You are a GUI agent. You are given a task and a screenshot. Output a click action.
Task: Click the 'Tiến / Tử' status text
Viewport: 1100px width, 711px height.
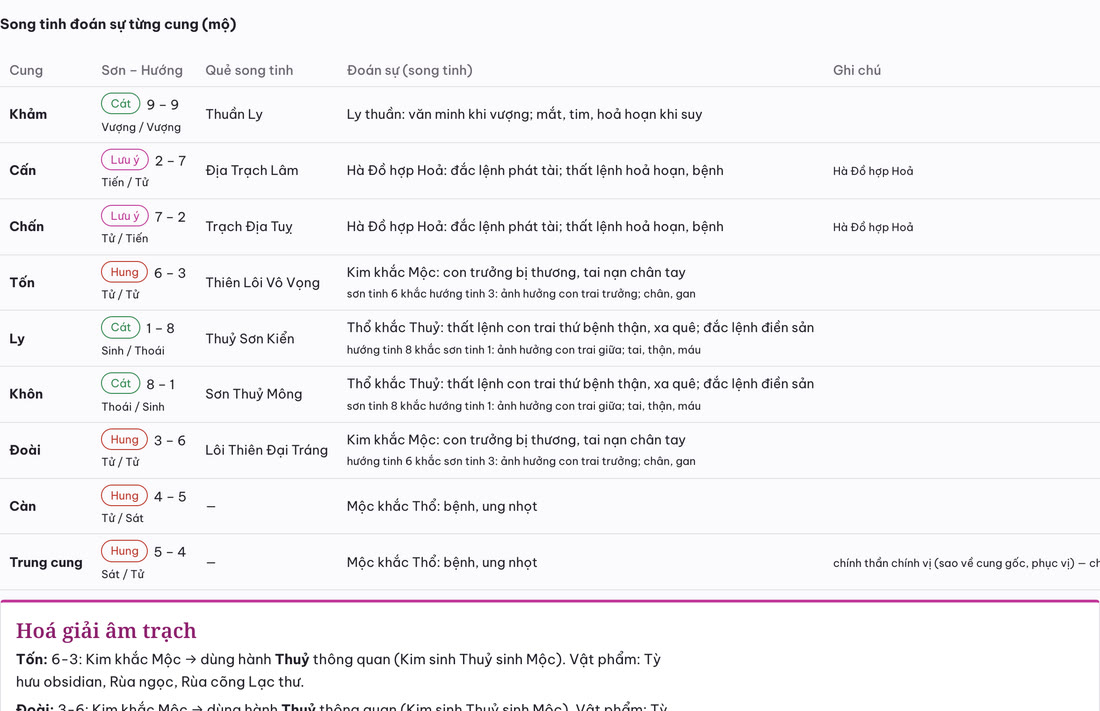(125, 182)
